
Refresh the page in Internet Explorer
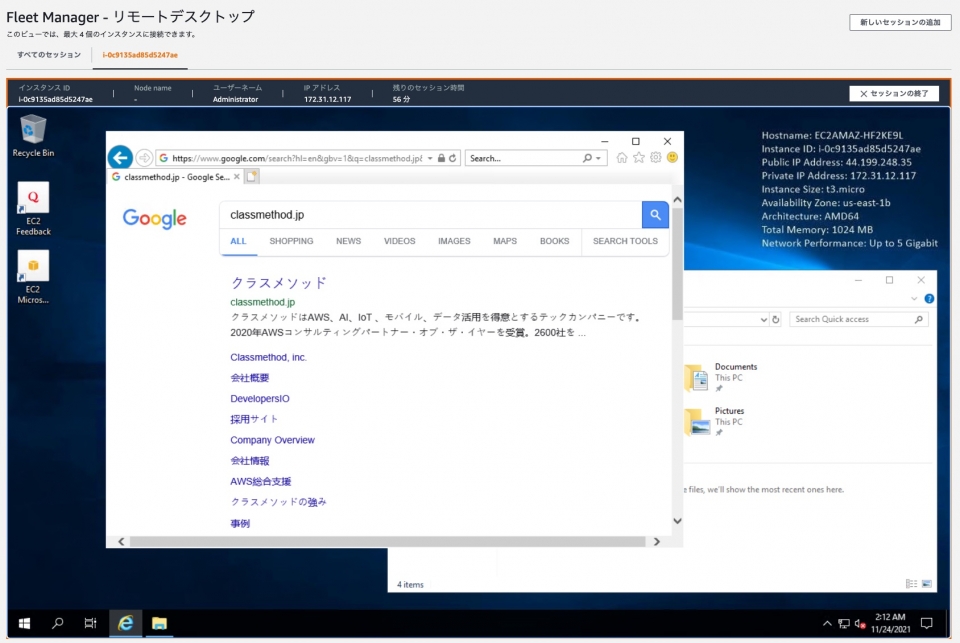click(x=452, y=158)
